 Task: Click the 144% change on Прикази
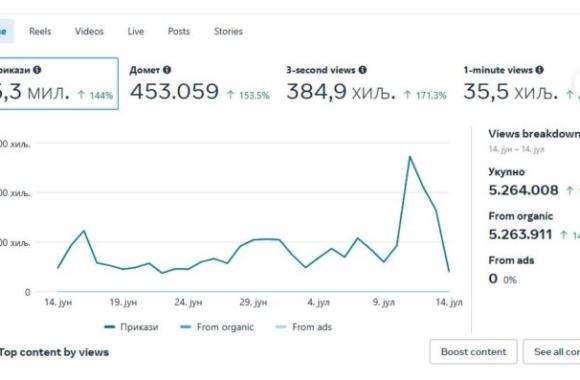pyautogui.click(x=95, y=95)
